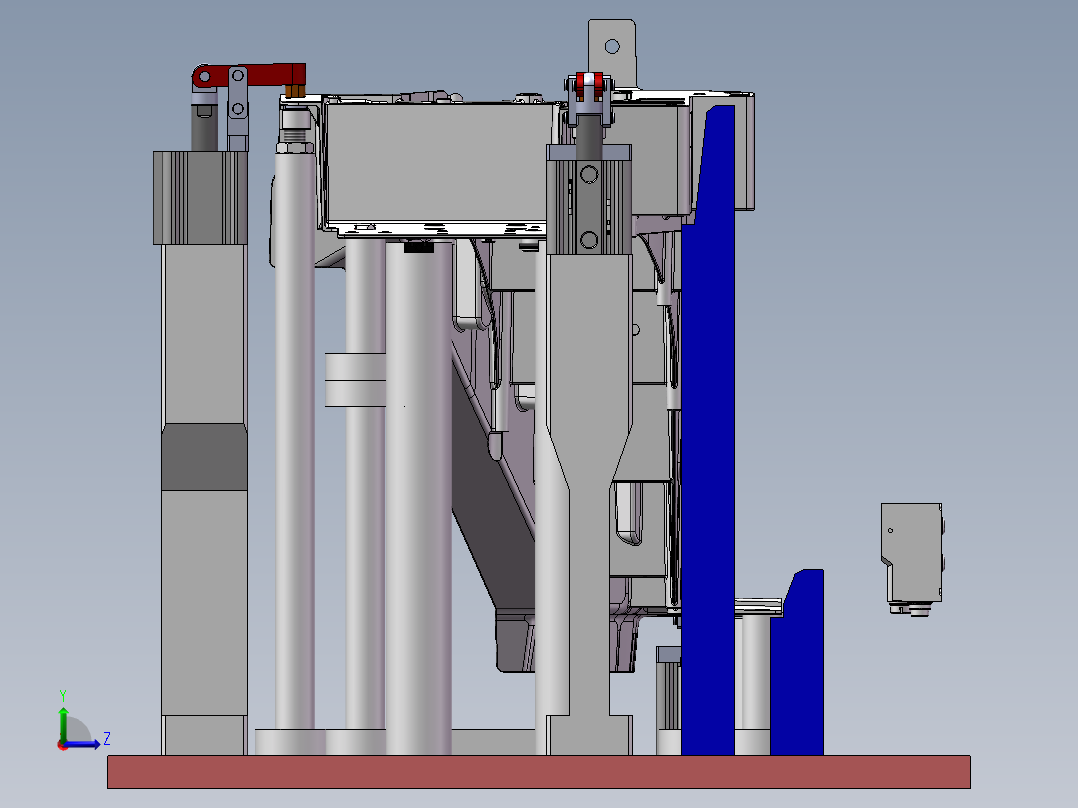Click the orange clamp tip under the red arm
Screen dimensions: 1078x808
[296, 91]
